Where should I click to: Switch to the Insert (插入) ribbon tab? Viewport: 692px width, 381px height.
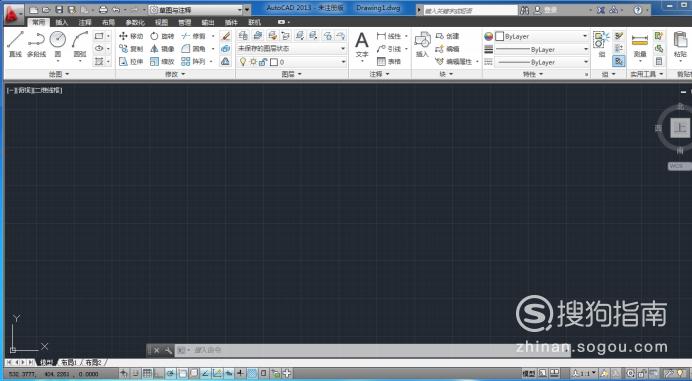point(62,22)
